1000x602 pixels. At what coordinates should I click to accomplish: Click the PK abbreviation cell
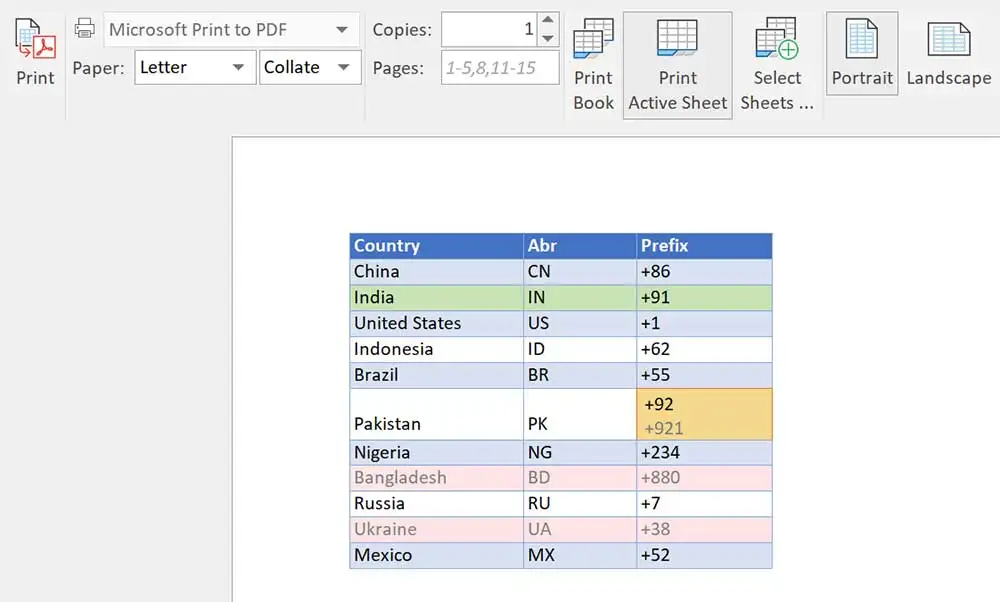(x=580, y=414)
